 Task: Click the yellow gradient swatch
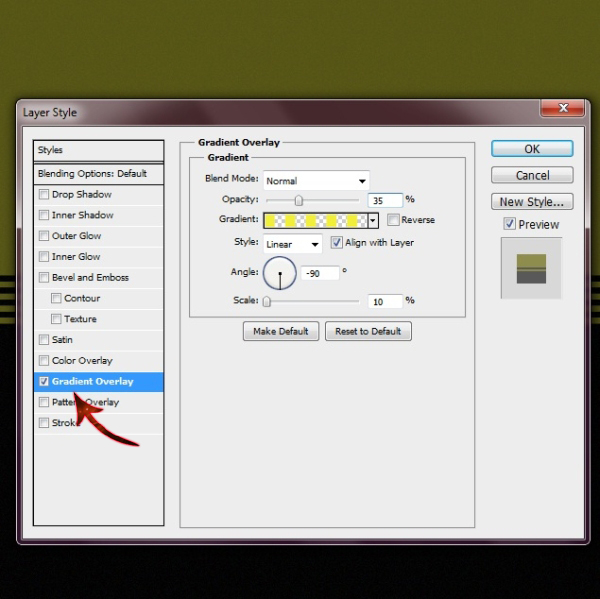[316, 221]
